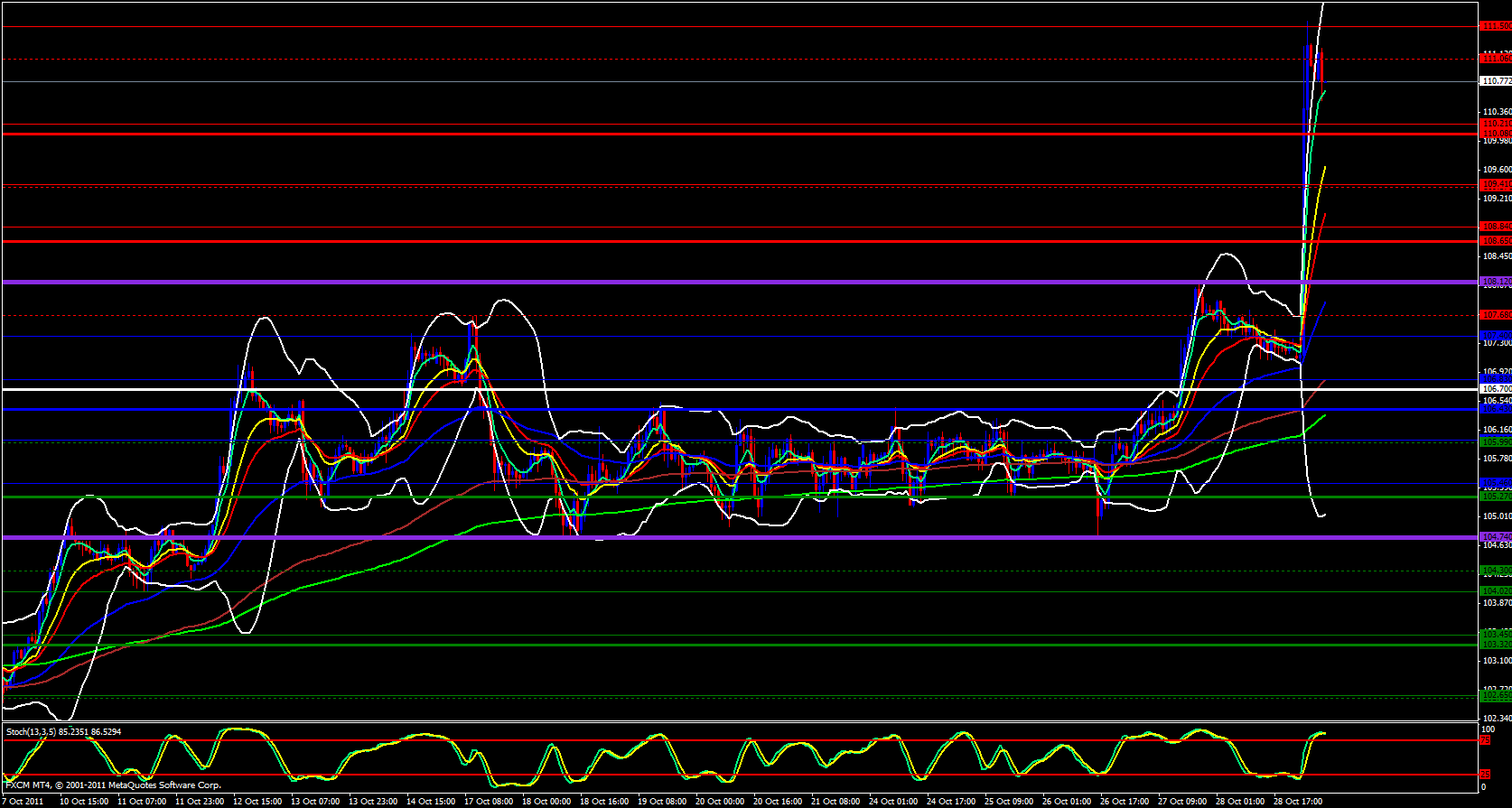Image resolution: width=1512 pixels, height=808 pixels.
Task: Click the green 102.650 price tag
Action: pos(1495,695)
